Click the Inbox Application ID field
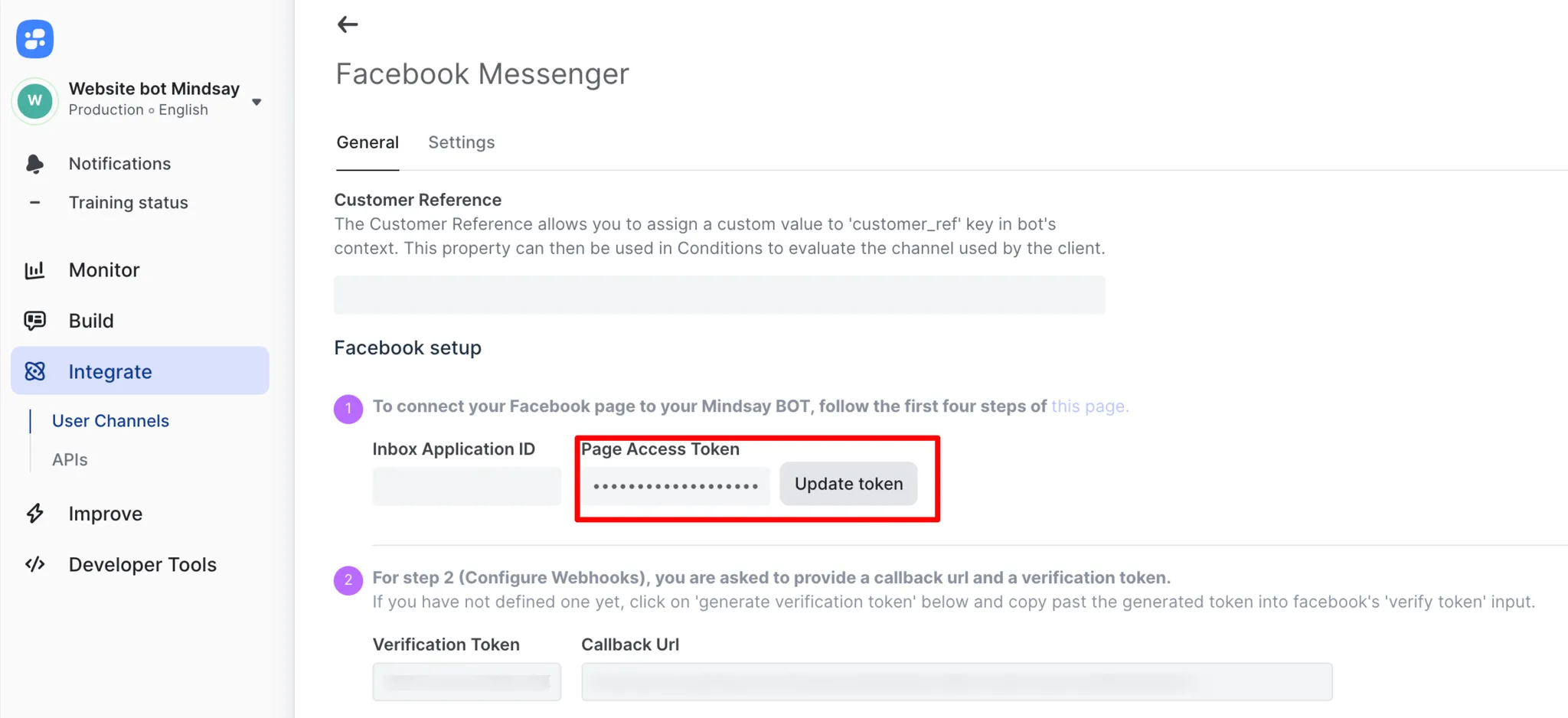This screenshot has height=718, width=1568. coord(467,486)
